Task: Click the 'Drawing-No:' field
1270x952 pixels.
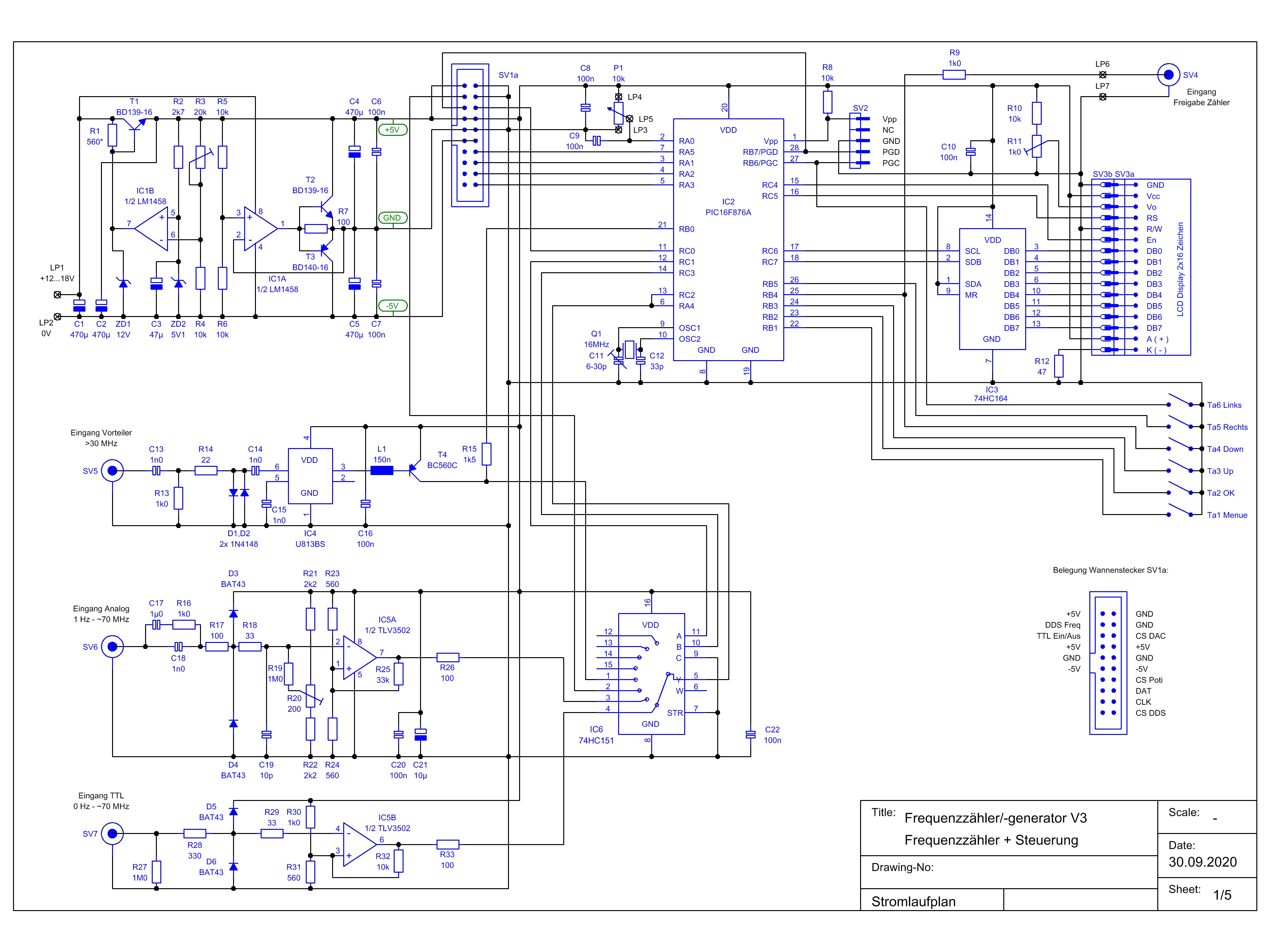Action: pyautogui.click(x=903, y=867)
